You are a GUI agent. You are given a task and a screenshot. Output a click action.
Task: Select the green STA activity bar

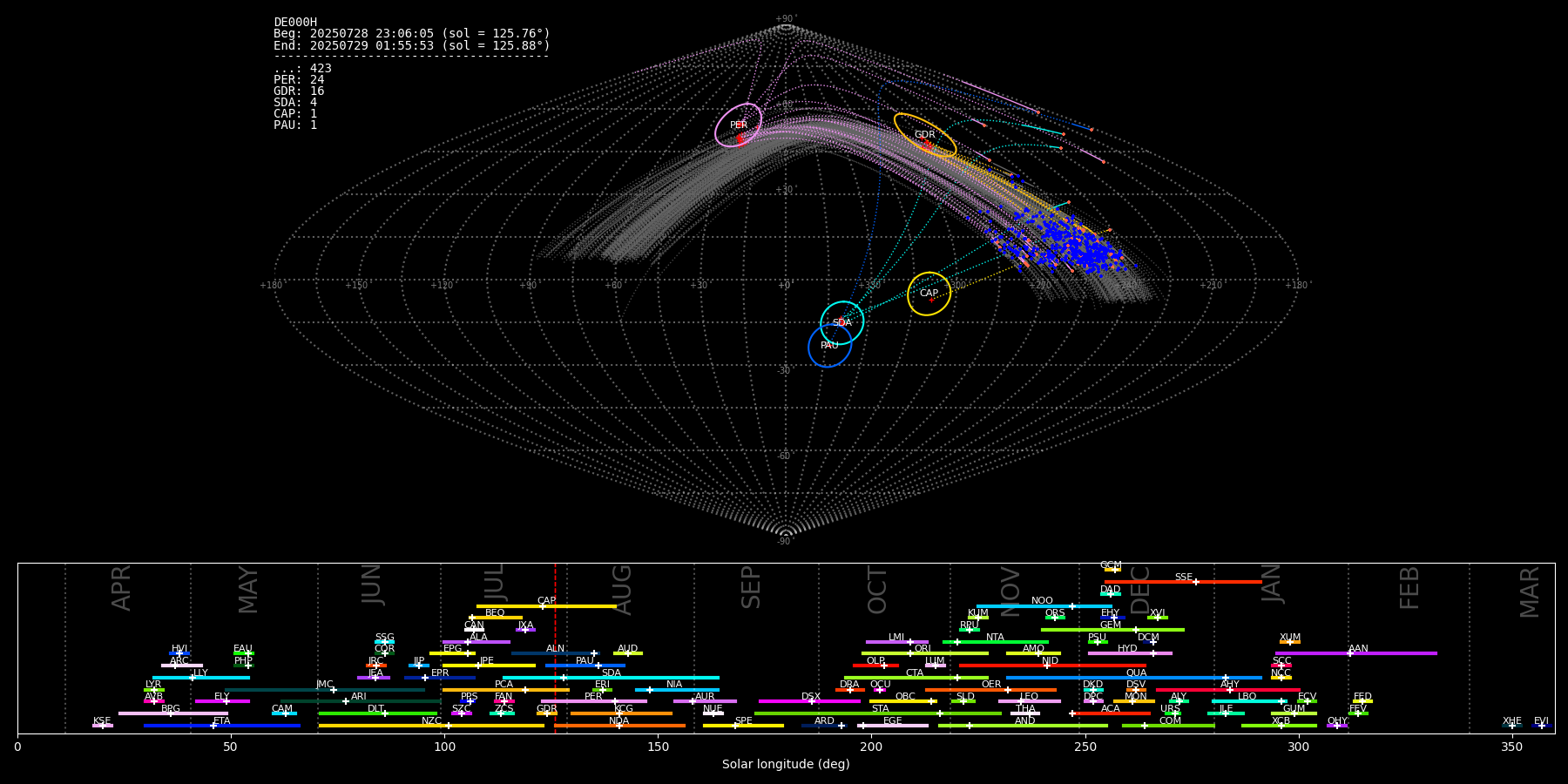click(878, 713)
